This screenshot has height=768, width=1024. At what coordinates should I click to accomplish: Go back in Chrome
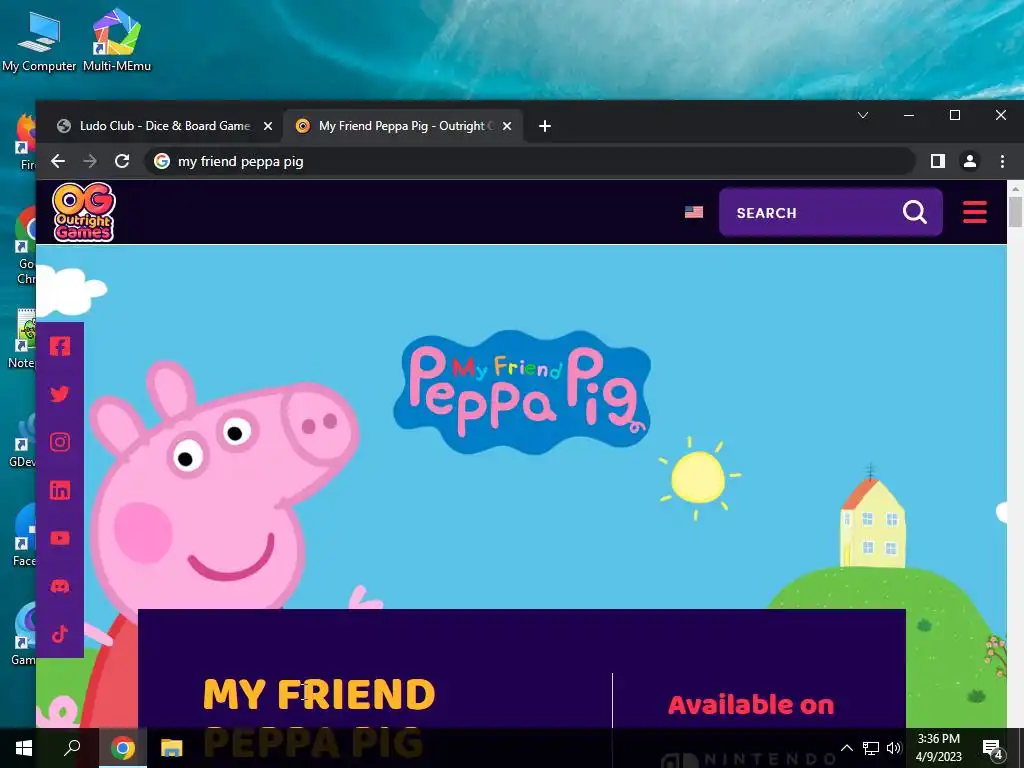coord(58,161)
